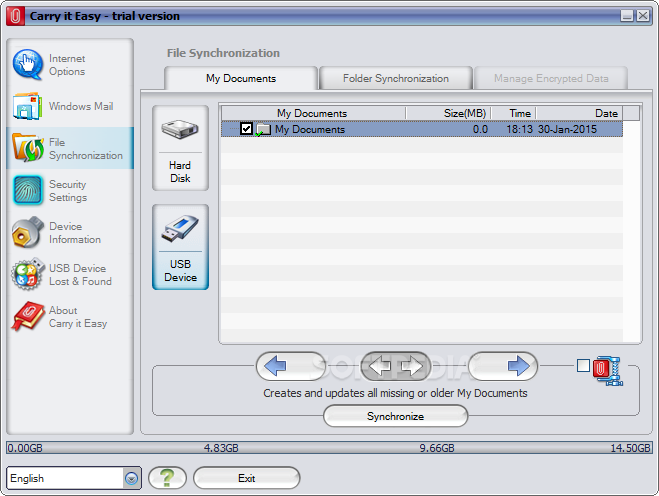The image size is (659, 496).
Task: Open the Manage Encrypted Data tab
Action: click(x=551, y=78)
